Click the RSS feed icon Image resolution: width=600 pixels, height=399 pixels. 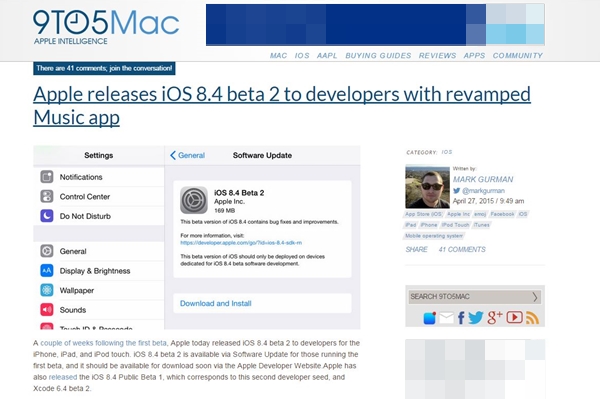click(532, 318)
